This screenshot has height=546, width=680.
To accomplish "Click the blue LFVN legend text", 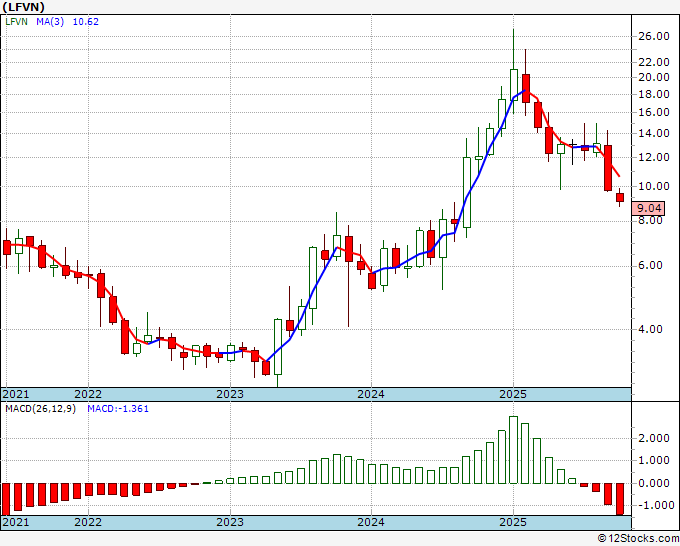I will coord(16,21).
